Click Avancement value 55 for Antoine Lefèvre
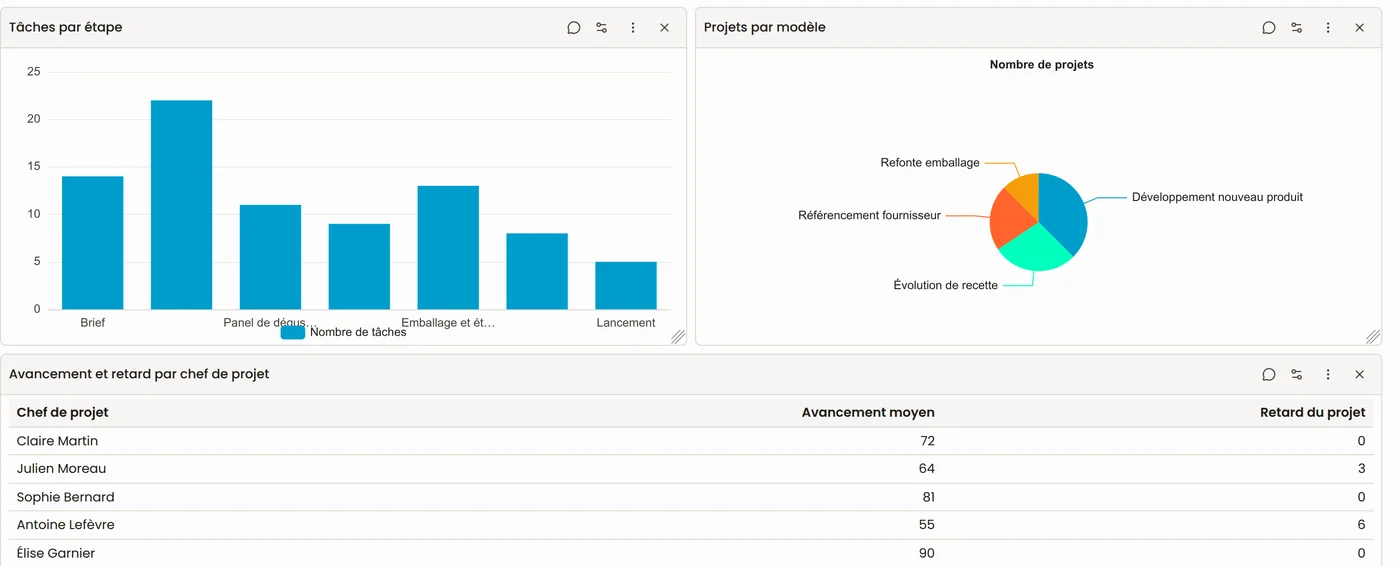This screenshot has height=566, width=1400. 926,525
